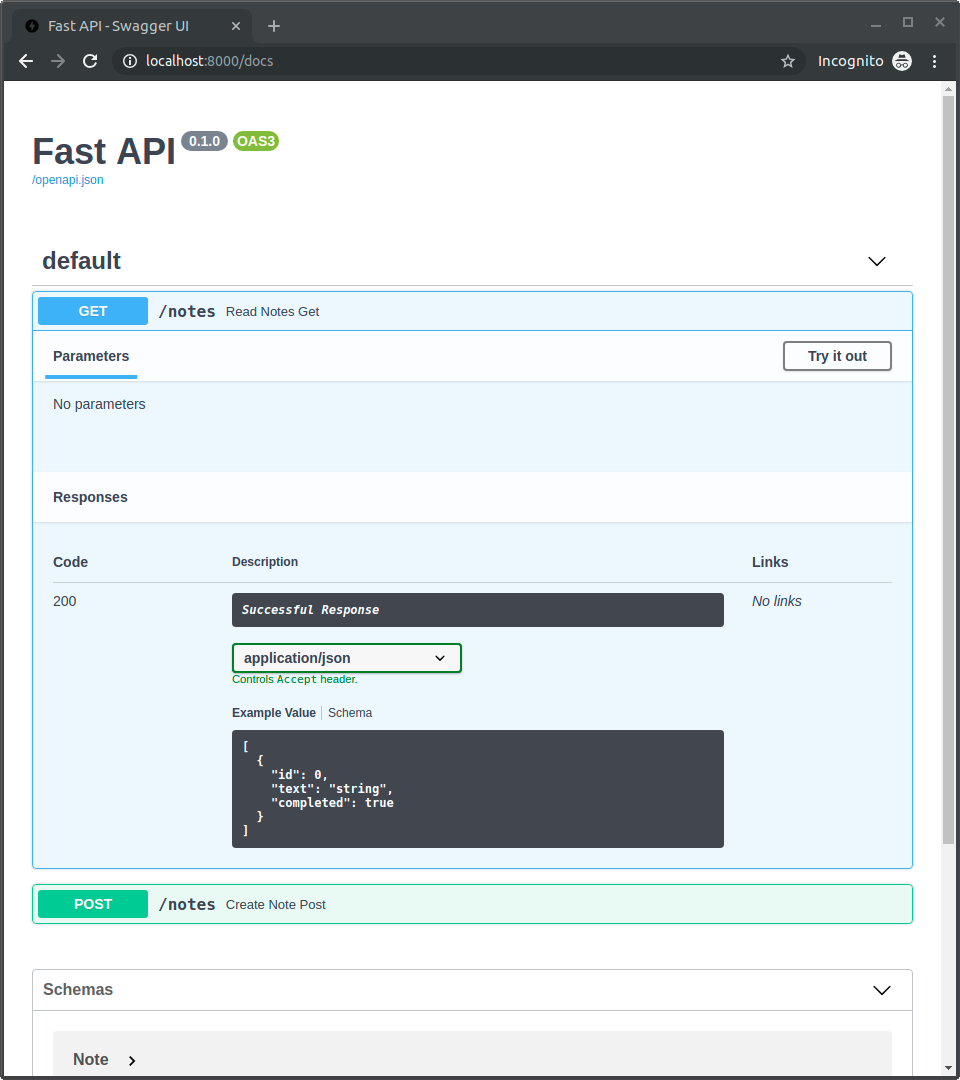Collapse the Schemas section chevron
The width and height of the screenshot is (960, 1080).
(882, 990)
